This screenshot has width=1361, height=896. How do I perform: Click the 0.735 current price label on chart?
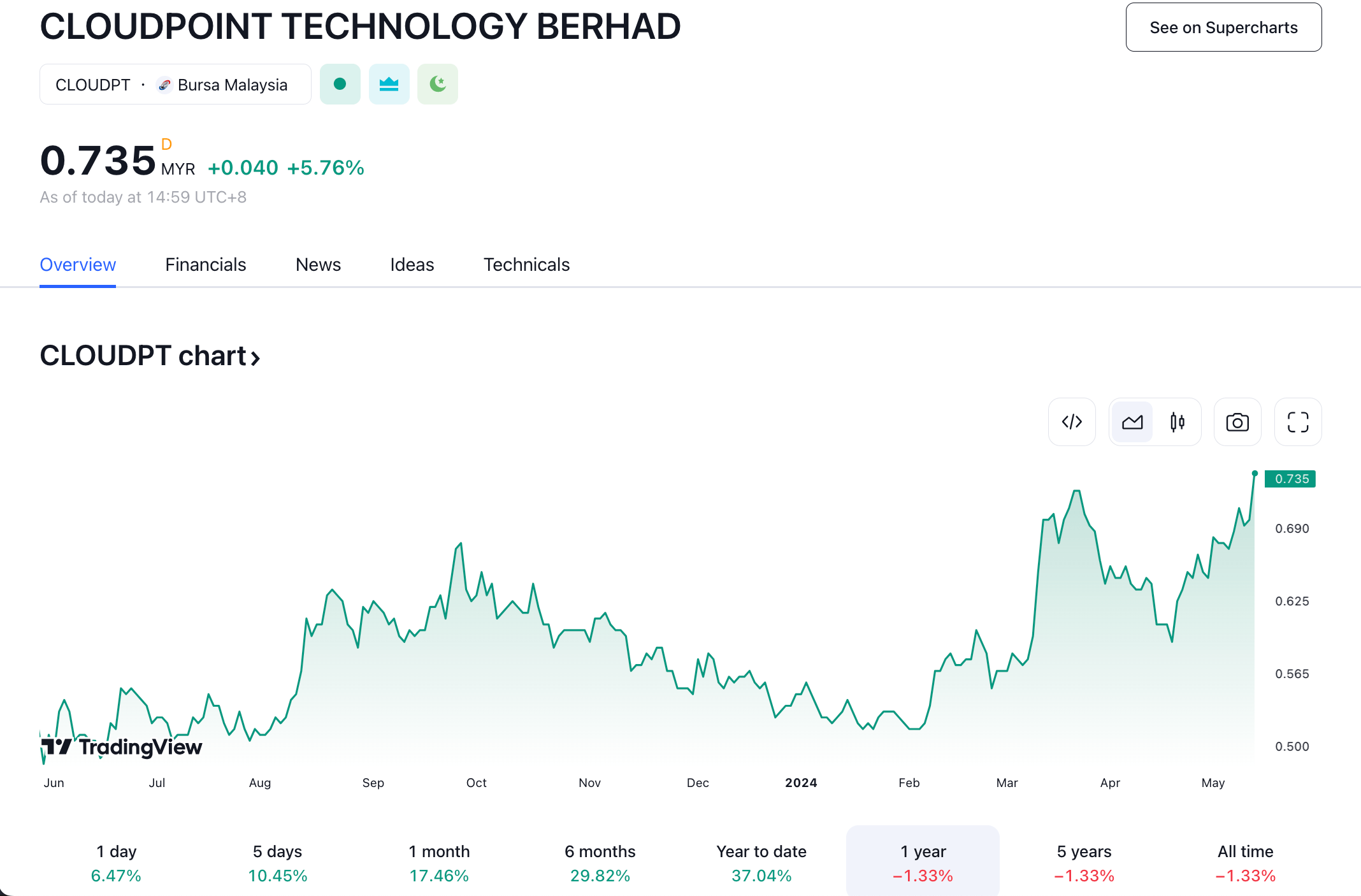click(x=1290, y=479)
